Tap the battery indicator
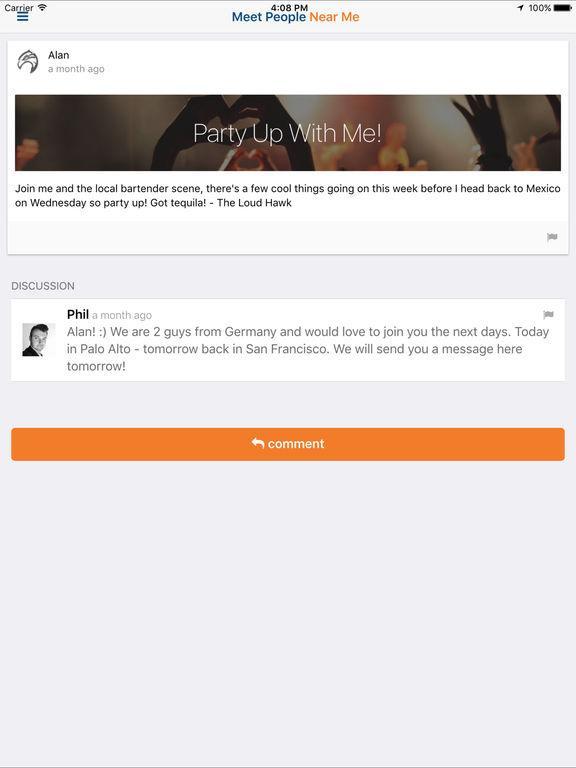This screenshot has height=768, width=576. coord(563,8)
